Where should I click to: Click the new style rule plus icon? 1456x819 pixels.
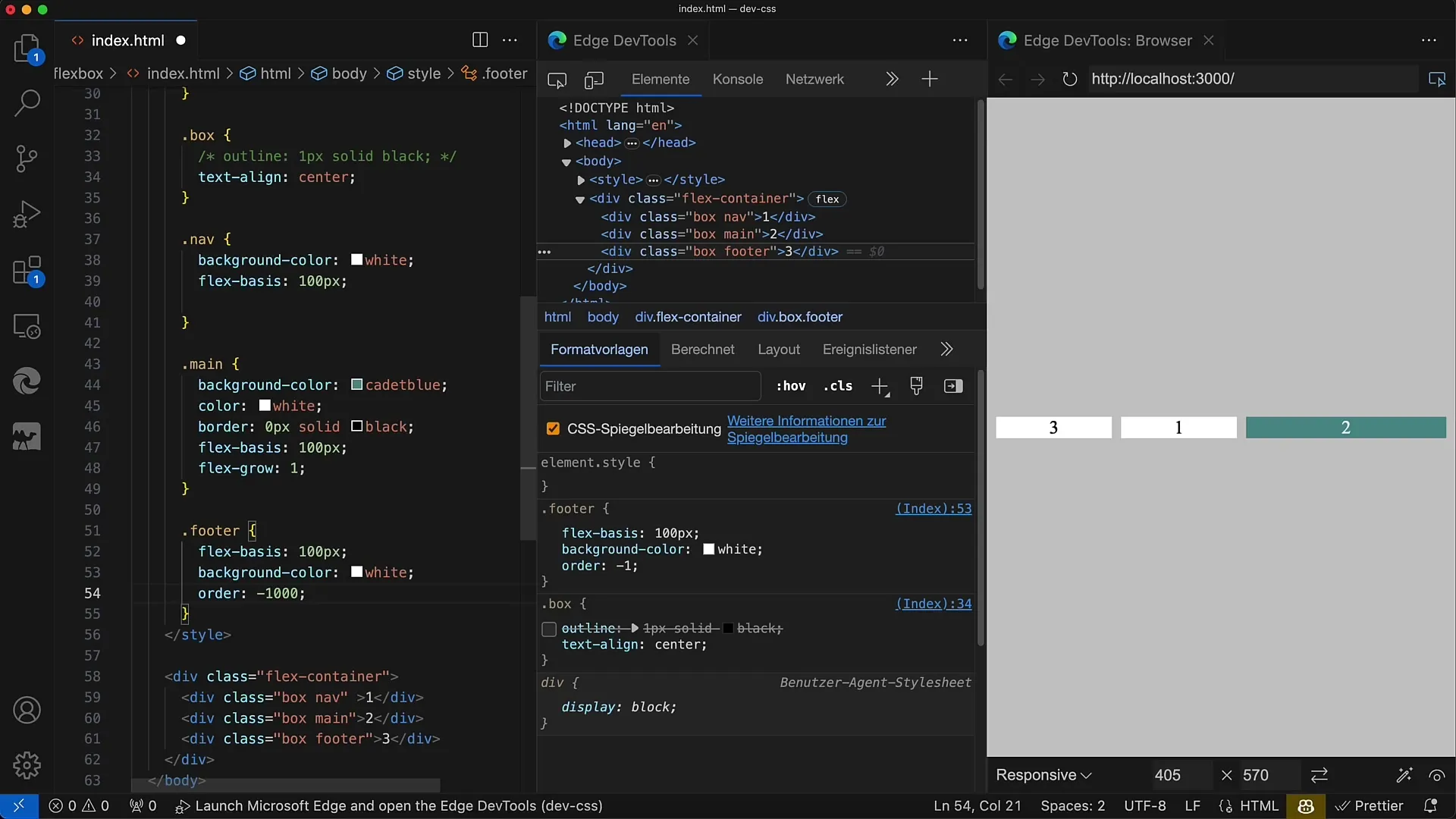pyautogui.click(x=879, y=386)
